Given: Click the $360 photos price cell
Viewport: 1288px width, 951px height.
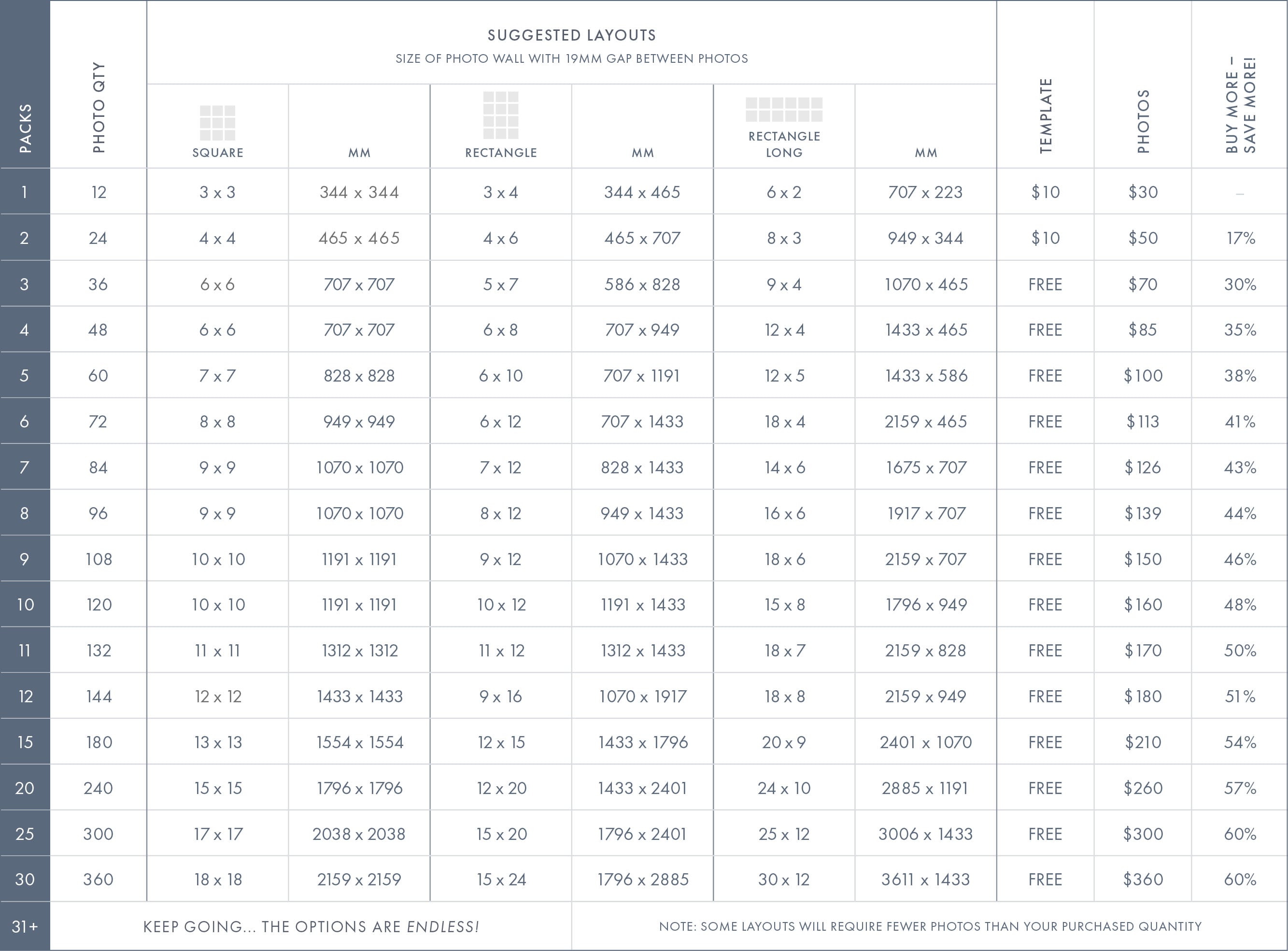Looking at the screenshot, I should pyautogui.click(x=1143, y=880).
